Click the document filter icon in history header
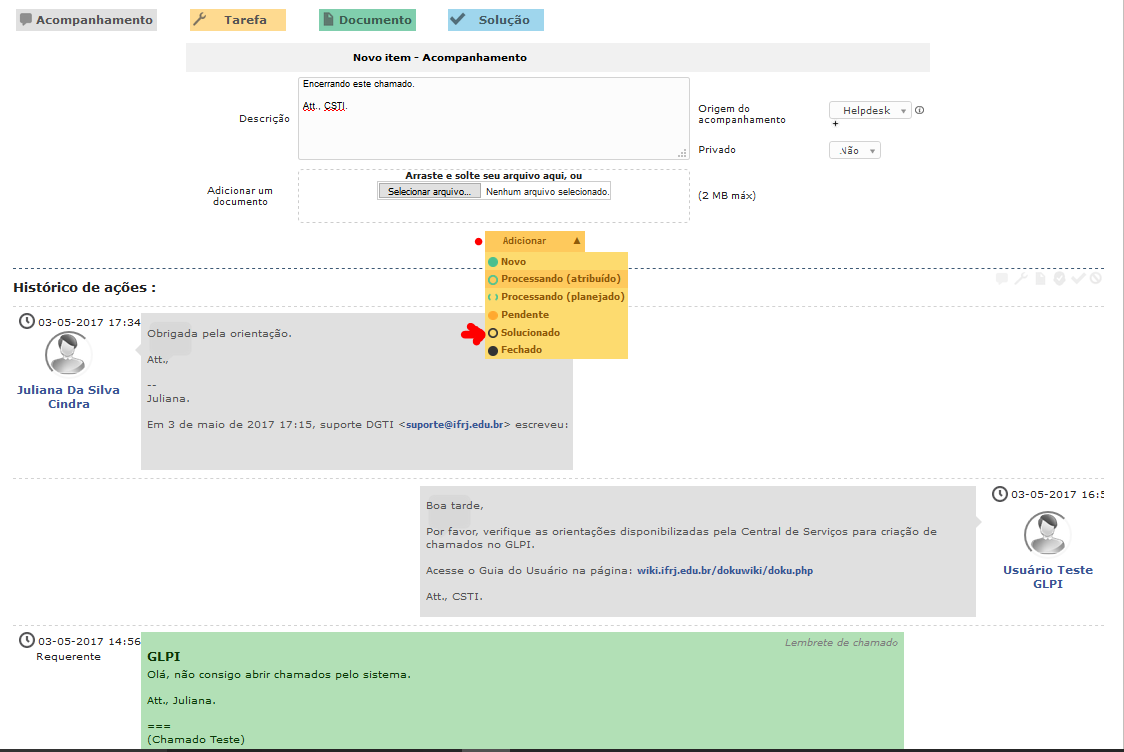Image resolution: width=1124 pixels, height=752 pixels. tap(1039, 279)
